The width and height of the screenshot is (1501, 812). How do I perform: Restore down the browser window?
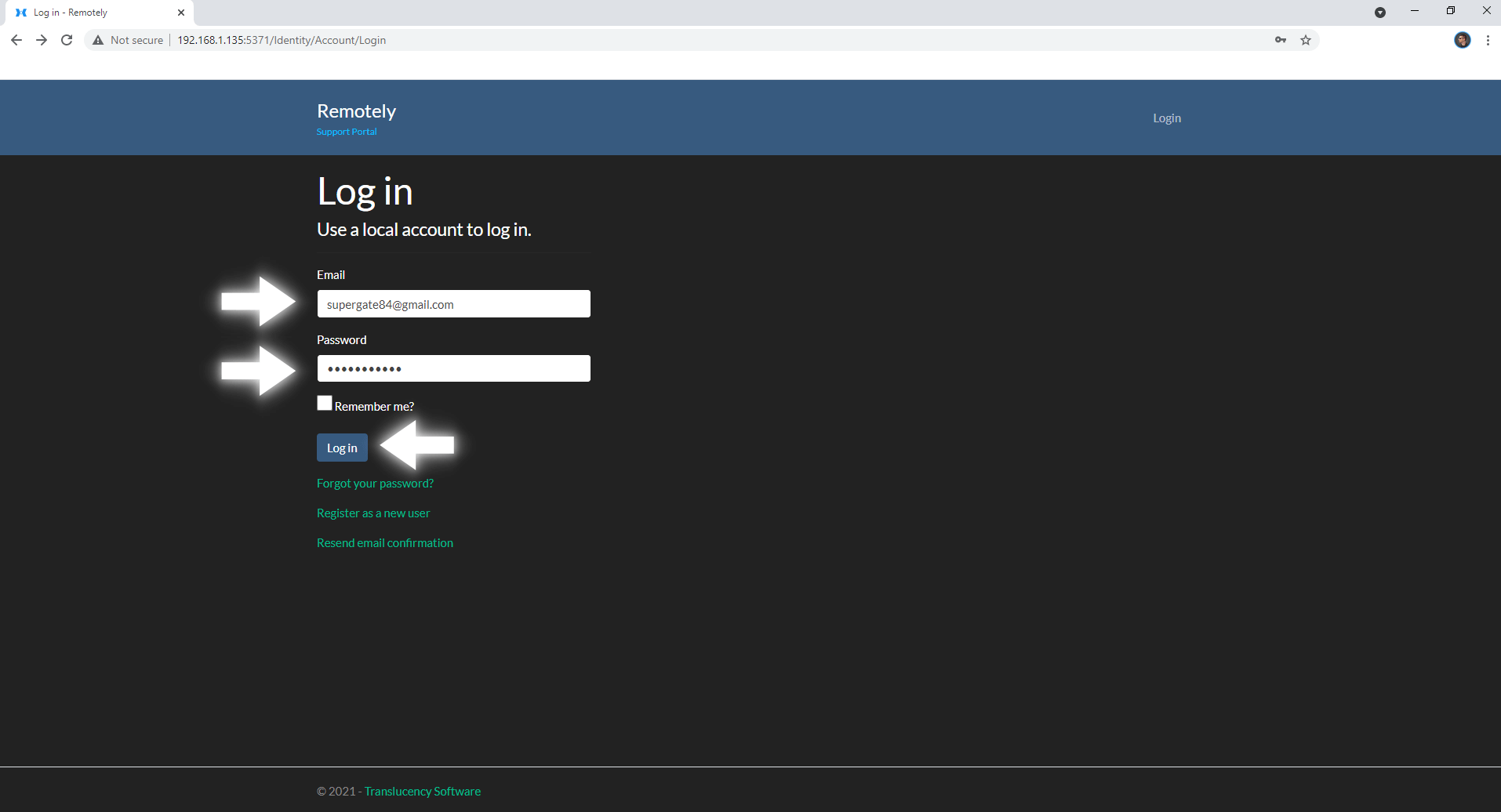click(x=1451, y=11)
